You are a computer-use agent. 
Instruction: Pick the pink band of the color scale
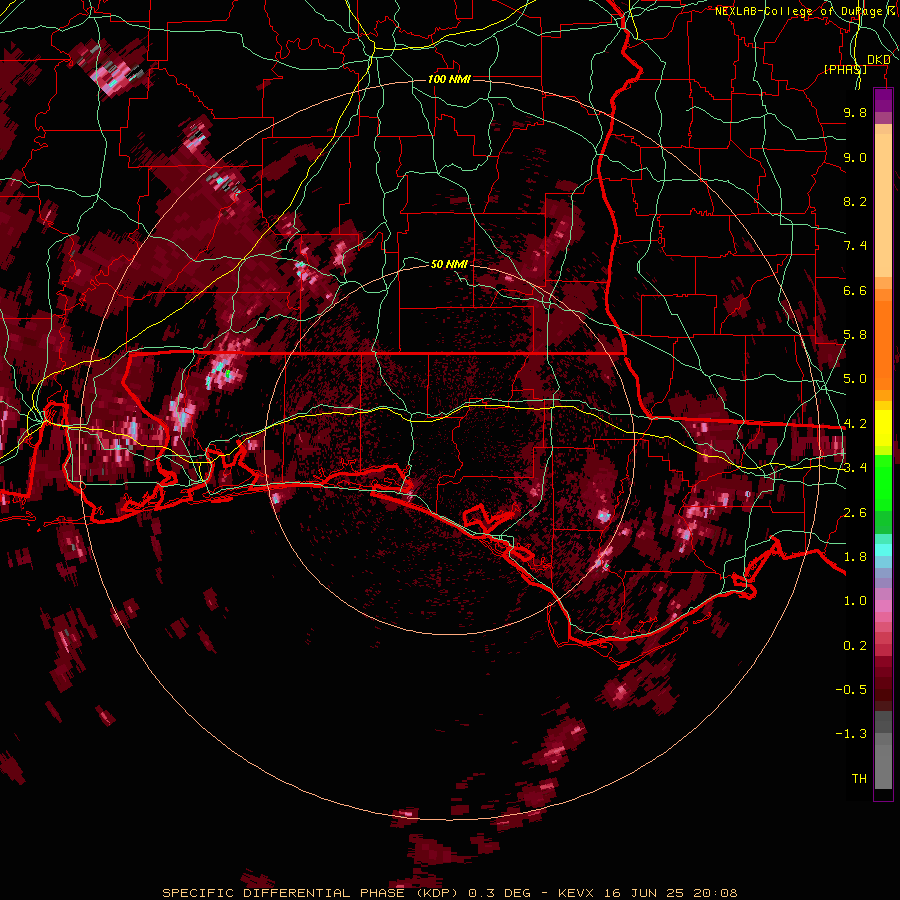tap(883, 606)
